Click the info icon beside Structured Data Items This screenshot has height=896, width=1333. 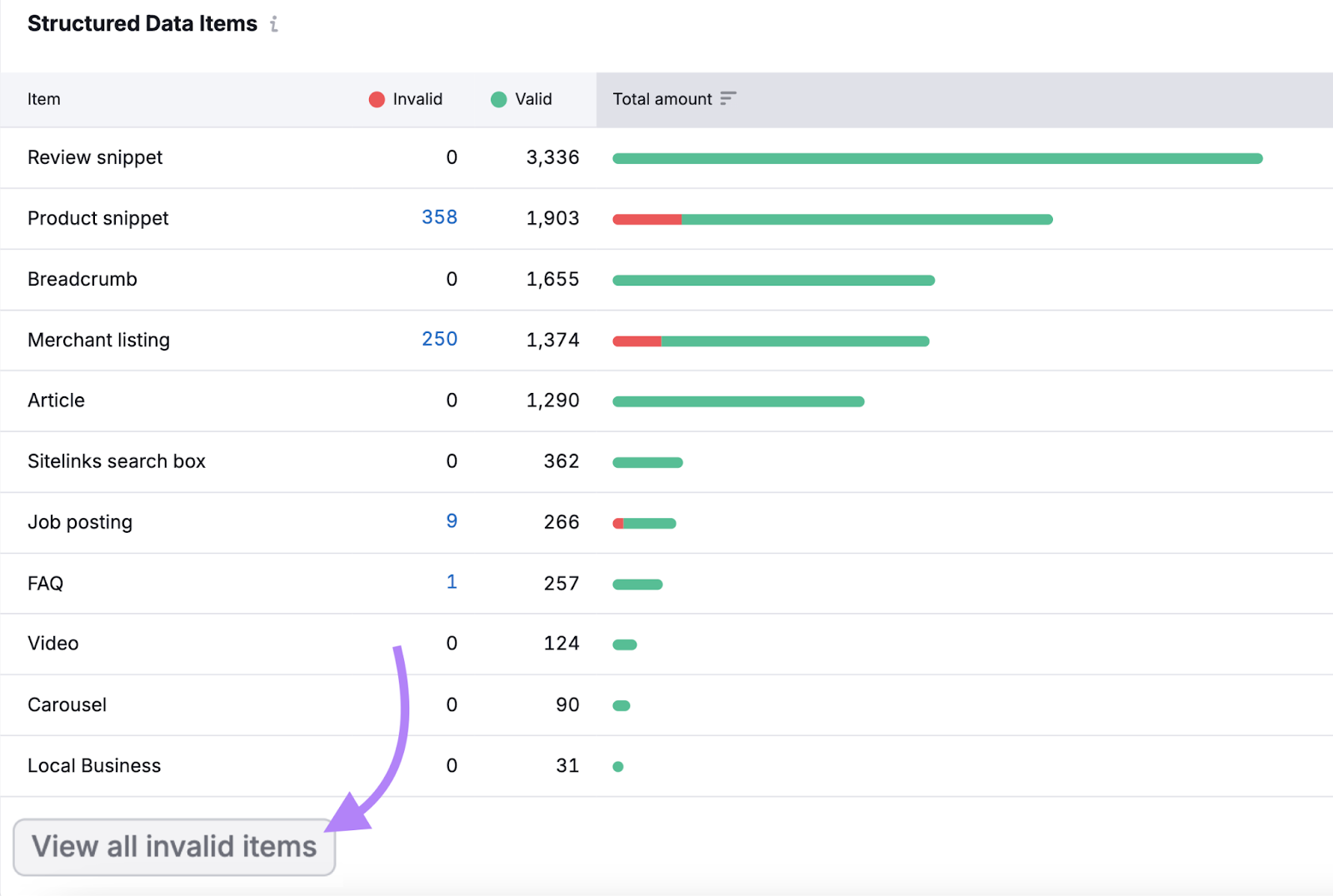tap(274, 24)
